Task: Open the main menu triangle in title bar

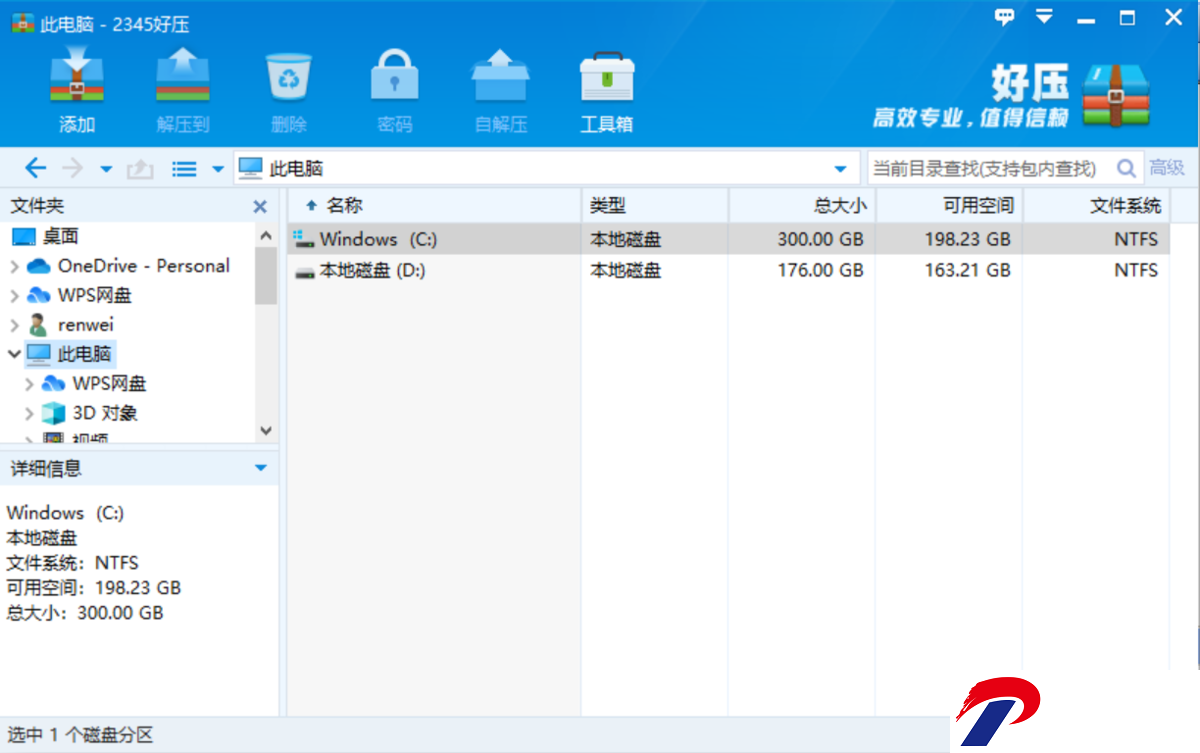Action: tap(1044, 17)
